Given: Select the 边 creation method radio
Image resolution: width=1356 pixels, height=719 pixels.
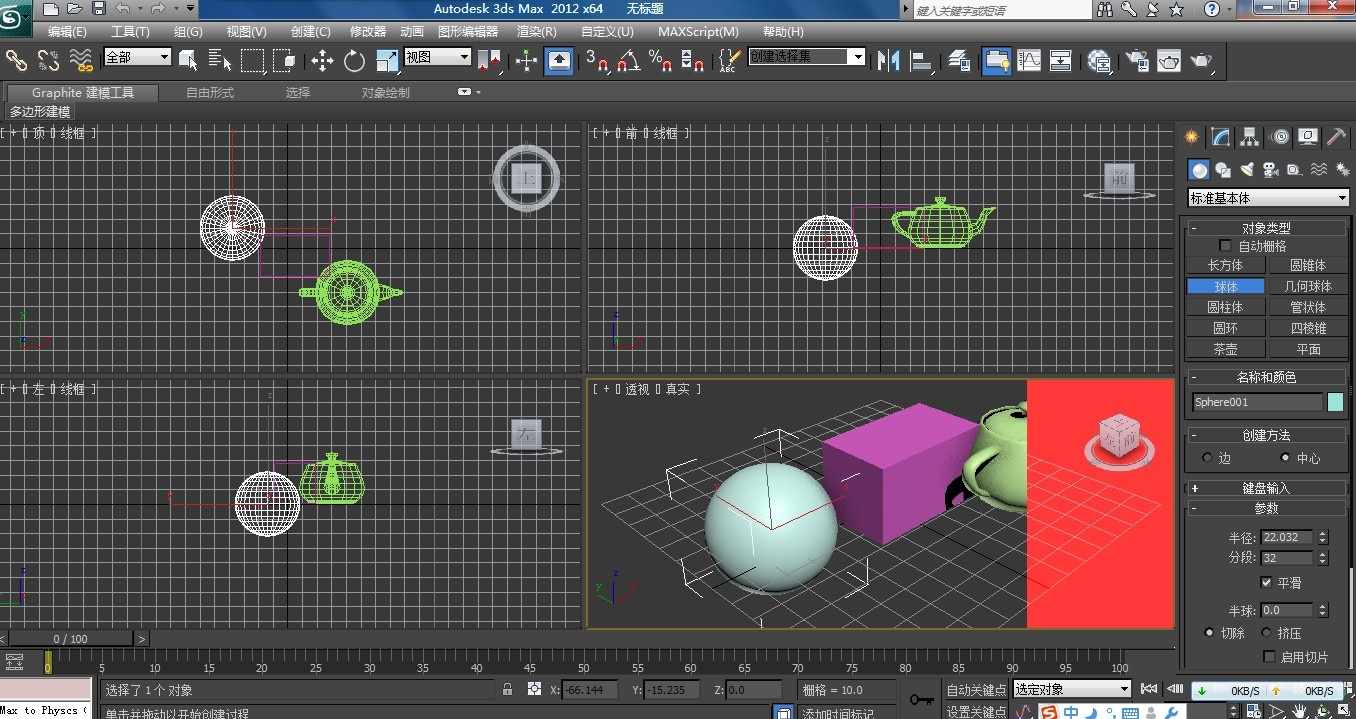Looking at the screenshot, I should point(1206,458).
